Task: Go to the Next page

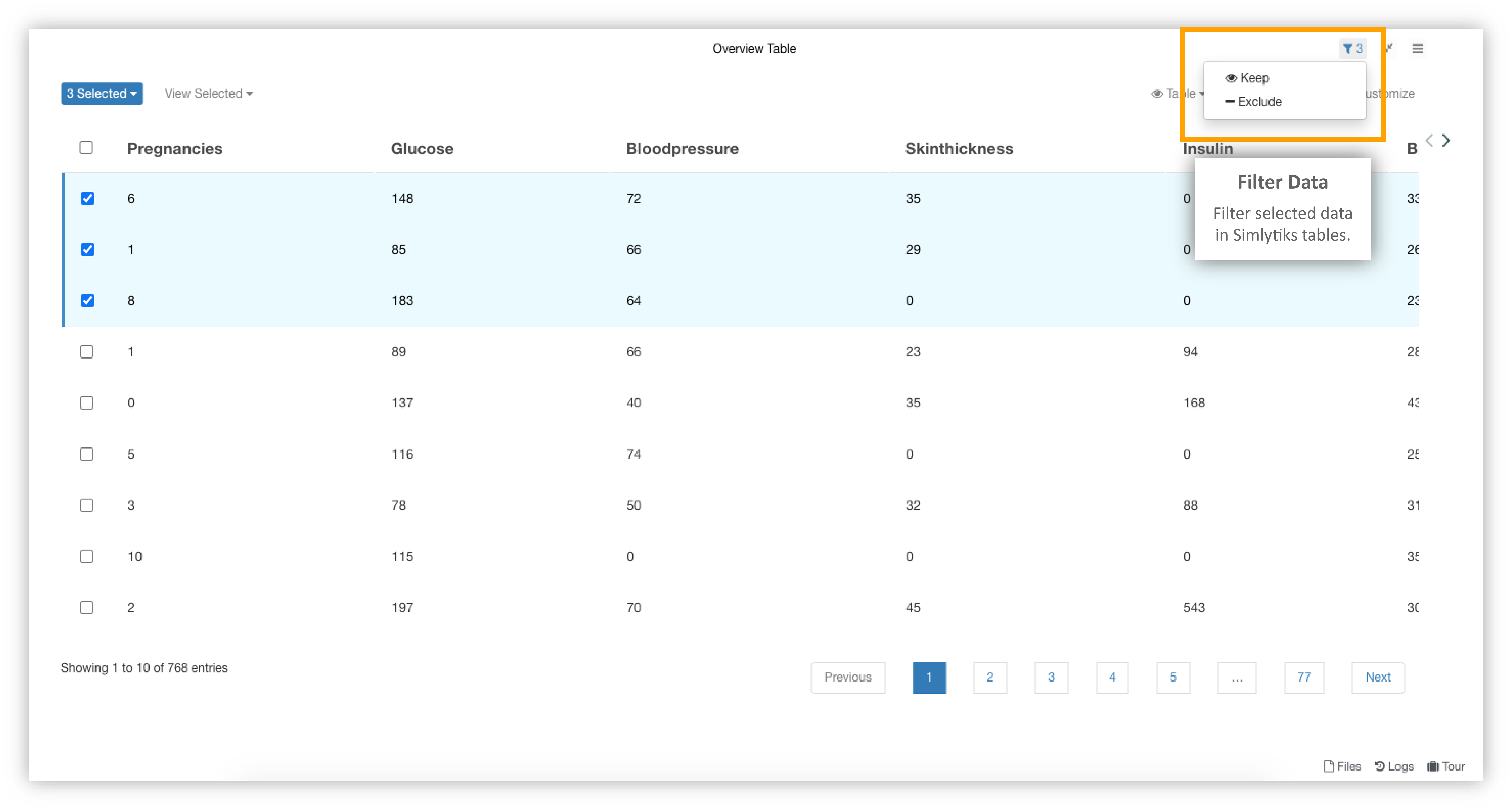Action: [x=1378, y=677]
